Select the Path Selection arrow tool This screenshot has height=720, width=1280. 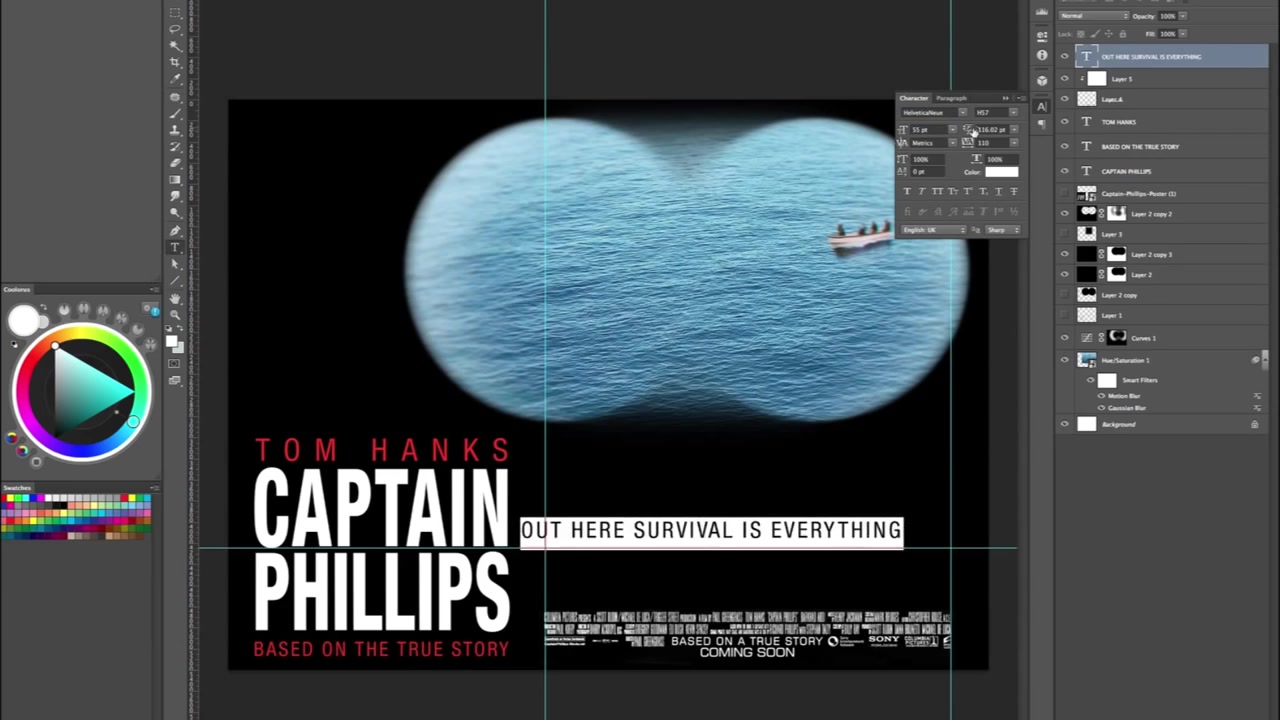(175, 264)
